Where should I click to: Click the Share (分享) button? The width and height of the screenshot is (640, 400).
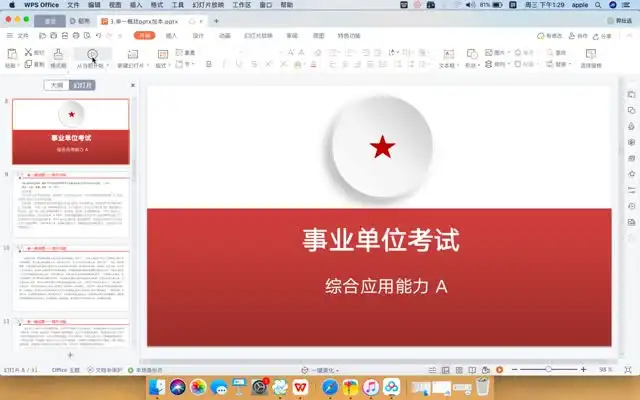coord(603,35)
